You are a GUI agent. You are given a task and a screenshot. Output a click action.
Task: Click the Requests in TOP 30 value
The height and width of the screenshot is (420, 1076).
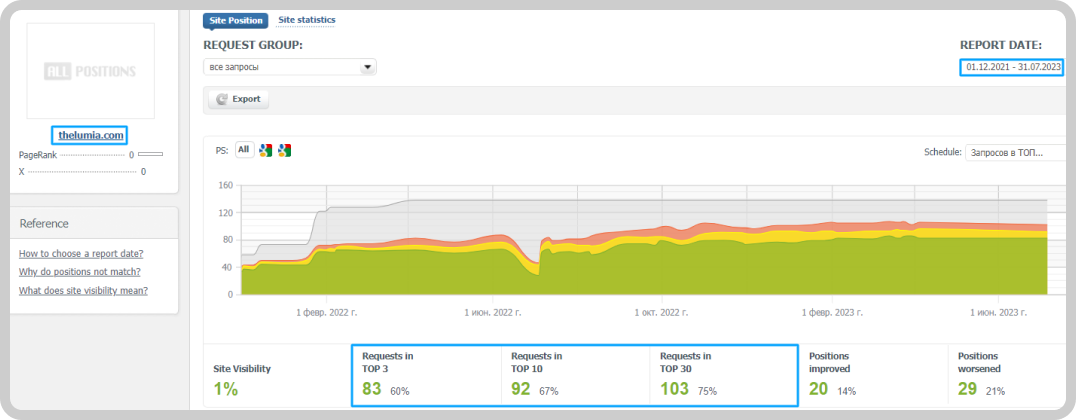point(674,390)
